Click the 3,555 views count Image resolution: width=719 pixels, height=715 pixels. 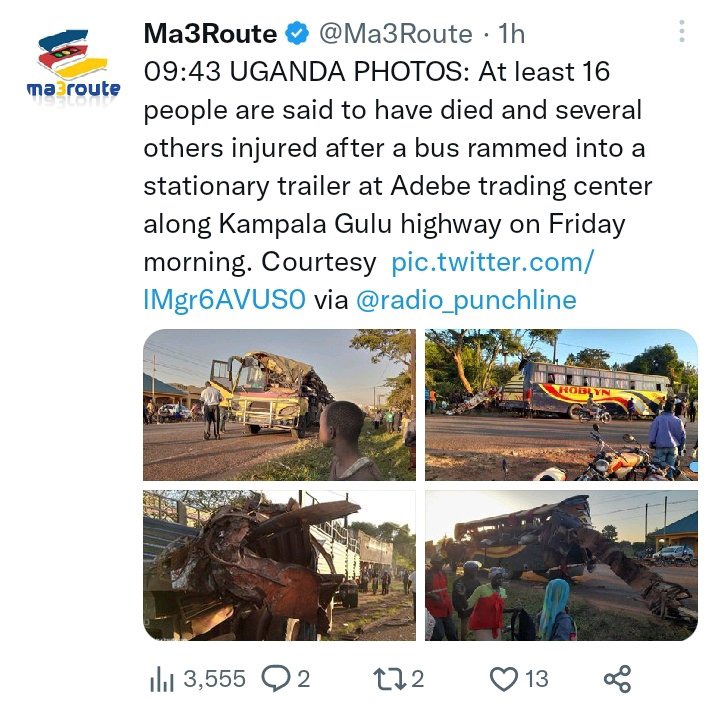pyautogui.click(x=215, y=679)
